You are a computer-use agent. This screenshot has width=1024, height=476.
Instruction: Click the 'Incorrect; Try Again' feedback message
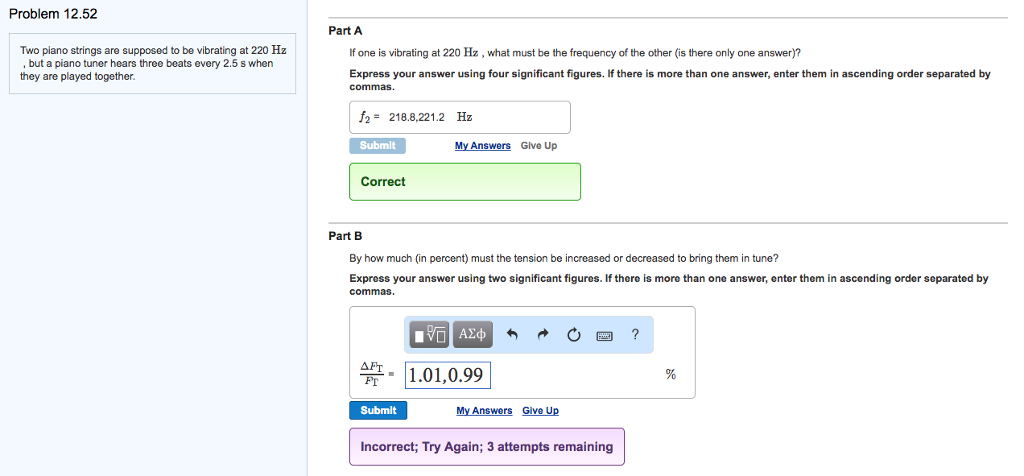point(486,447)
